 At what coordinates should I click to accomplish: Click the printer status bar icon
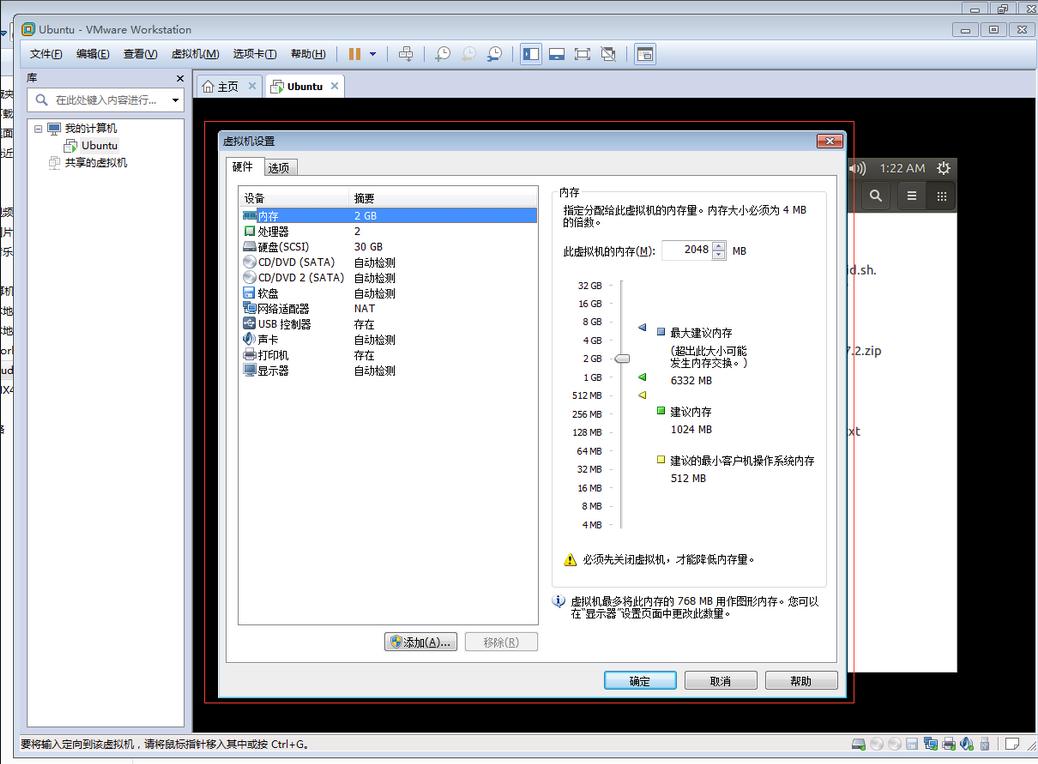pos(949,744)
